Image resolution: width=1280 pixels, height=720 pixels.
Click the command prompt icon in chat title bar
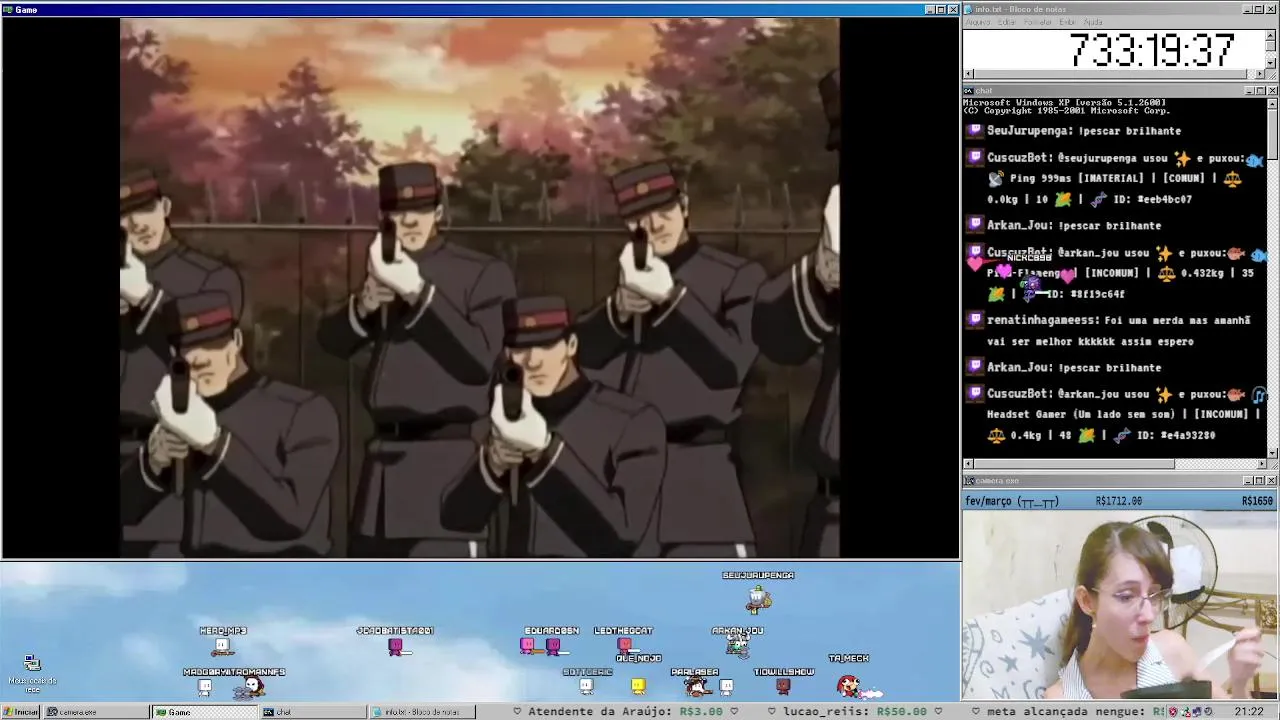click(969, 91)
